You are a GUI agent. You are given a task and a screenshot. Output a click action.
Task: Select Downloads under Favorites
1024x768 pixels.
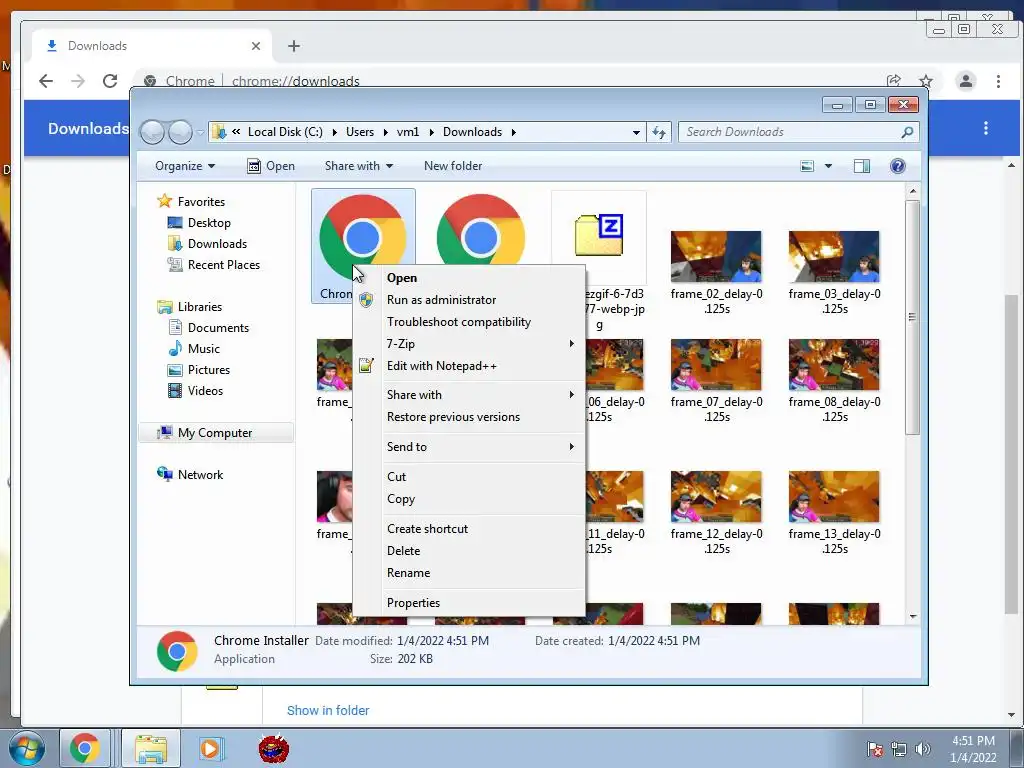pyautogui.click(x=217, y=244)
